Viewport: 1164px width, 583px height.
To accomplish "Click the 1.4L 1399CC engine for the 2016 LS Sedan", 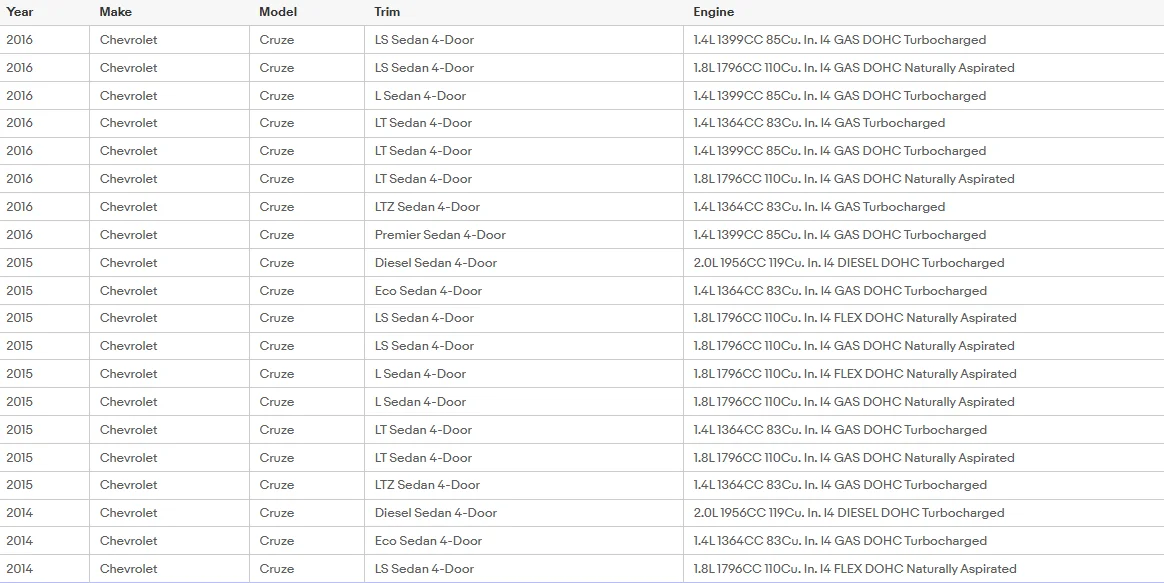I will point(840,40).
